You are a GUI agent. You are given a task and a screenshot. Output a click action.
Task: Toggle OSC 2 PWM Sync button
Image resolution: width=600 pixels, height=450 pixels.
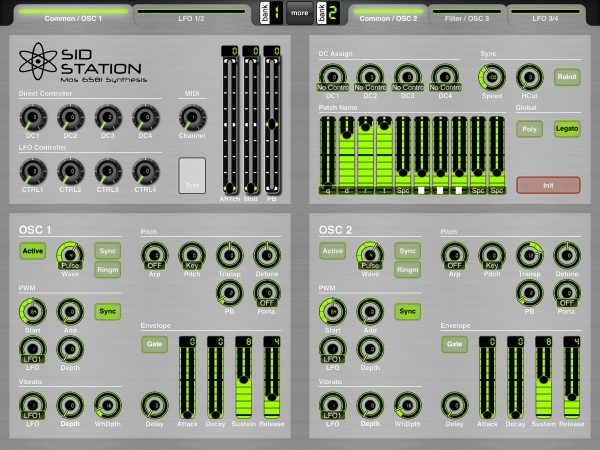(x=408, y=311)
